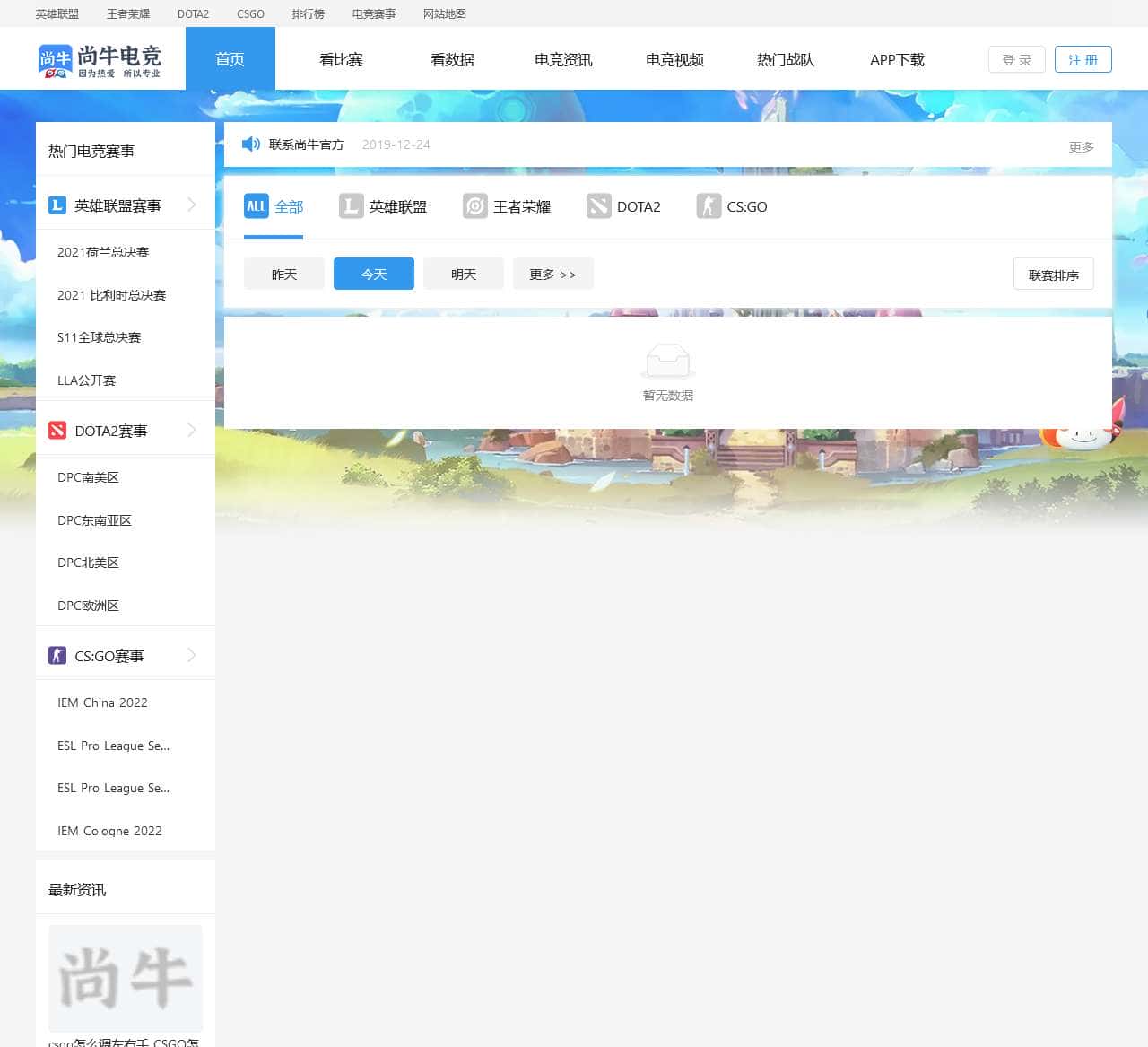This screenshot has width=1148, height=1047.
Task: Select the ALL 全部 games icon
Action: tap(256, 206)
